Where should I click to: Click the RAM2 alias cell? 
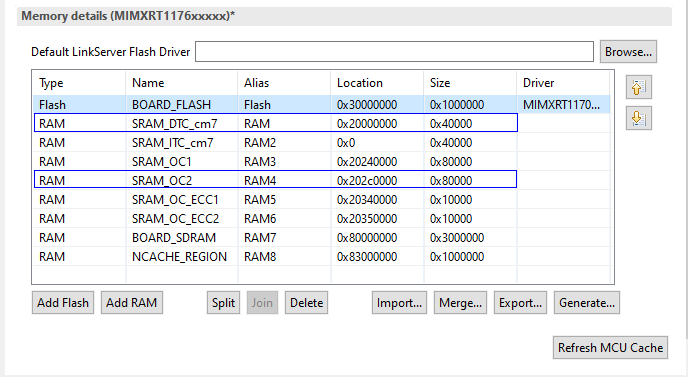click(x=260, y=143)
